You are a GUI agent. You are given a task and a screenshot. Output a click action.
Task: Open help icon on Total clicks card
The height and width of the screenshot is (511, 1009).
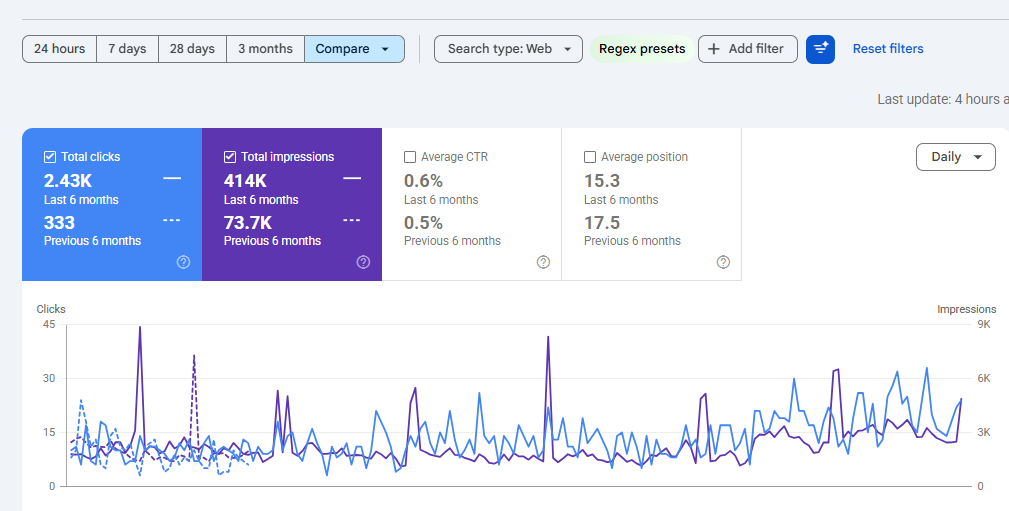(183, 262)
